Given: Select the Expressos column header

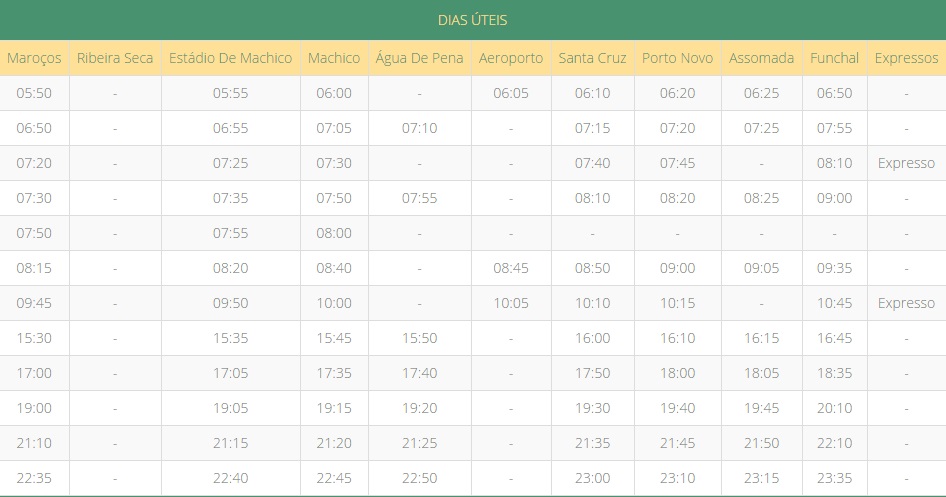Looking at the screenshot, I should [906, 58].
